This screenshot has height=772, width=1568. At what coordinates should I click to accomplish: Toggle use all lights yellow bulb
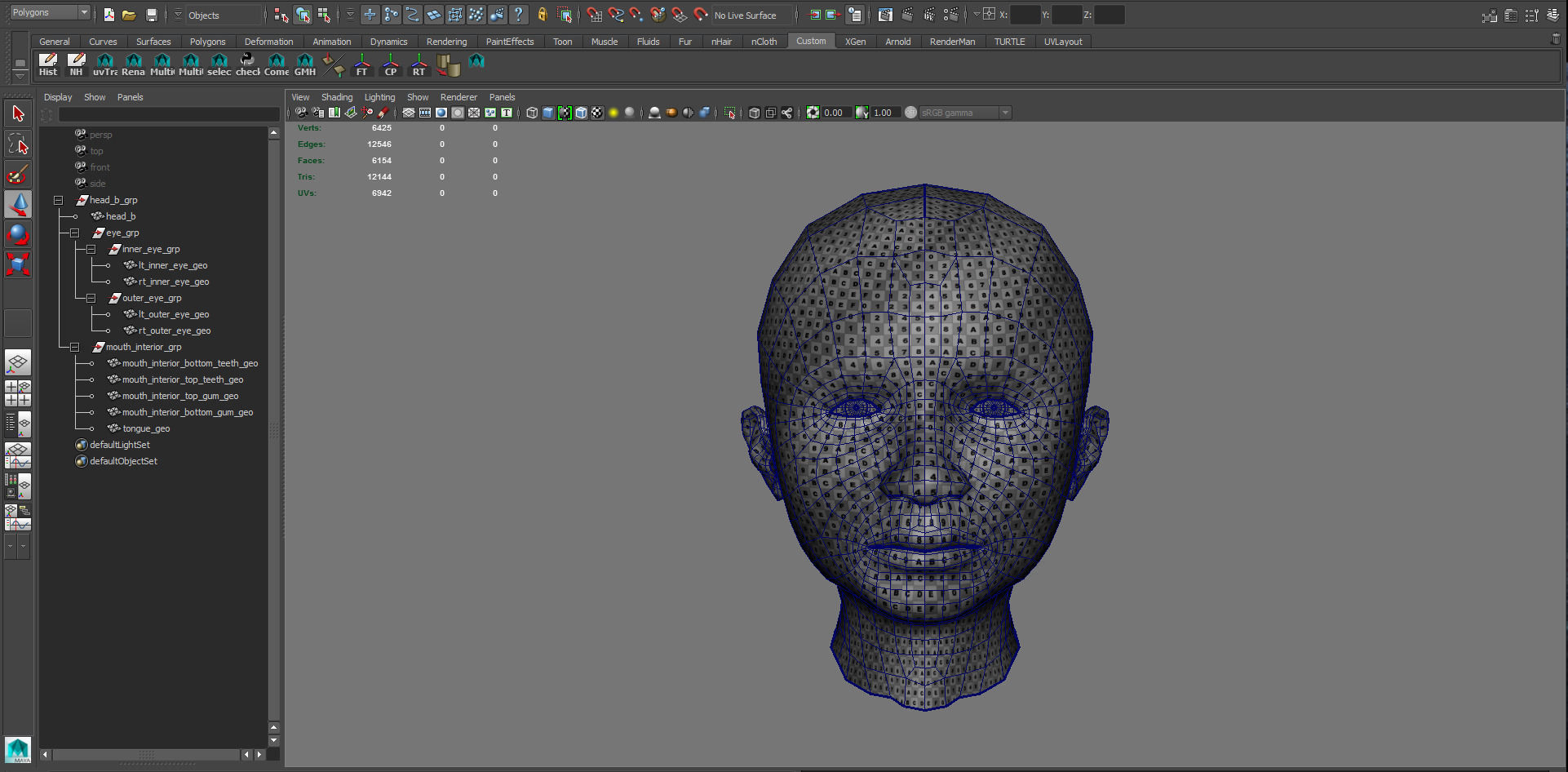[x=613, y=113]
